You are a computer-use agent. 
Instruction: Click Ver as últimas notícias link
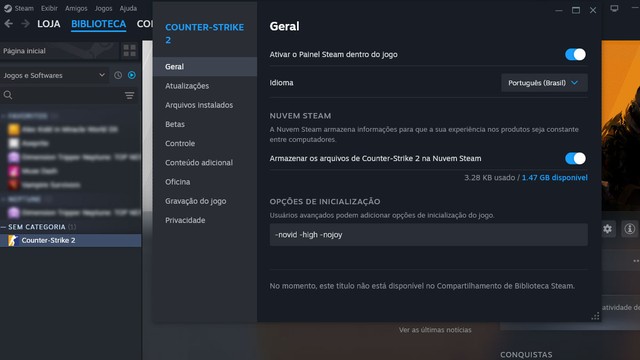(435, 330)
